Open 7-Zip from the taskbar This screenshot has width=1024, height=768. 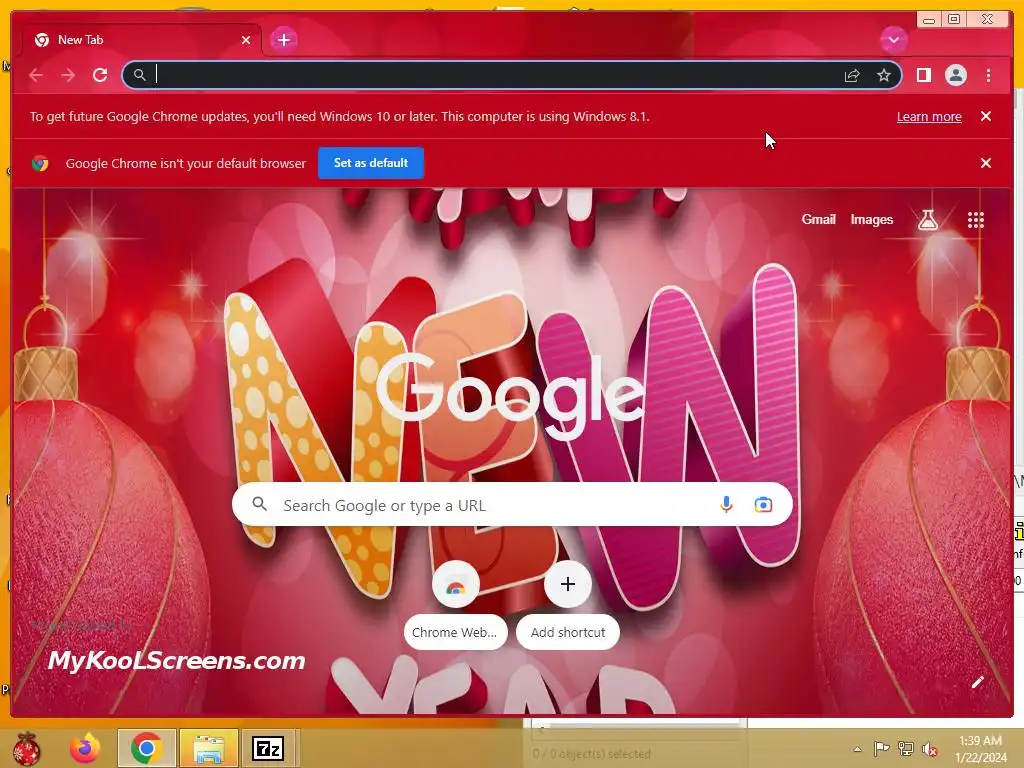tap(269, 748)
